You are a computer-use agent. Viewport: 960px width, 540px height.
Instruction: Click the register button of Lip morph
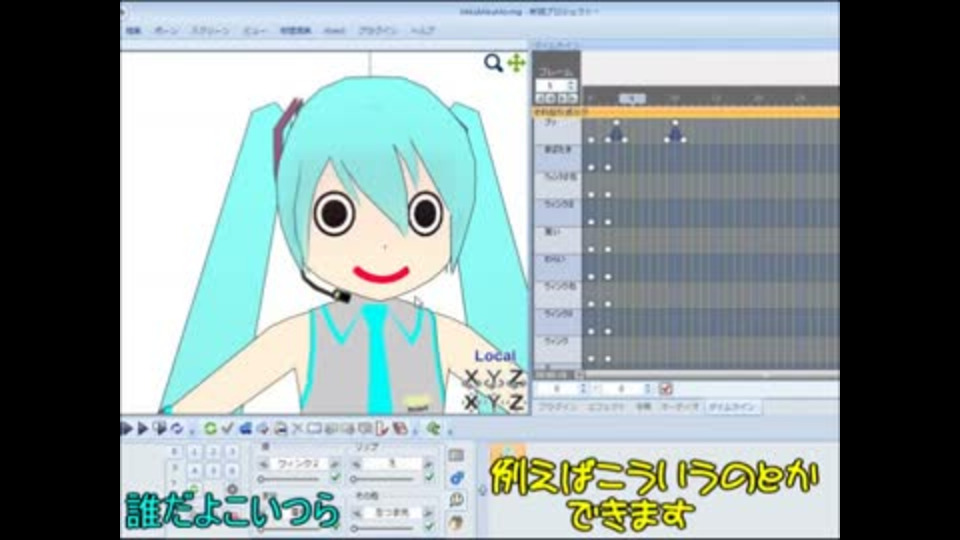click(x=429, y=464)
